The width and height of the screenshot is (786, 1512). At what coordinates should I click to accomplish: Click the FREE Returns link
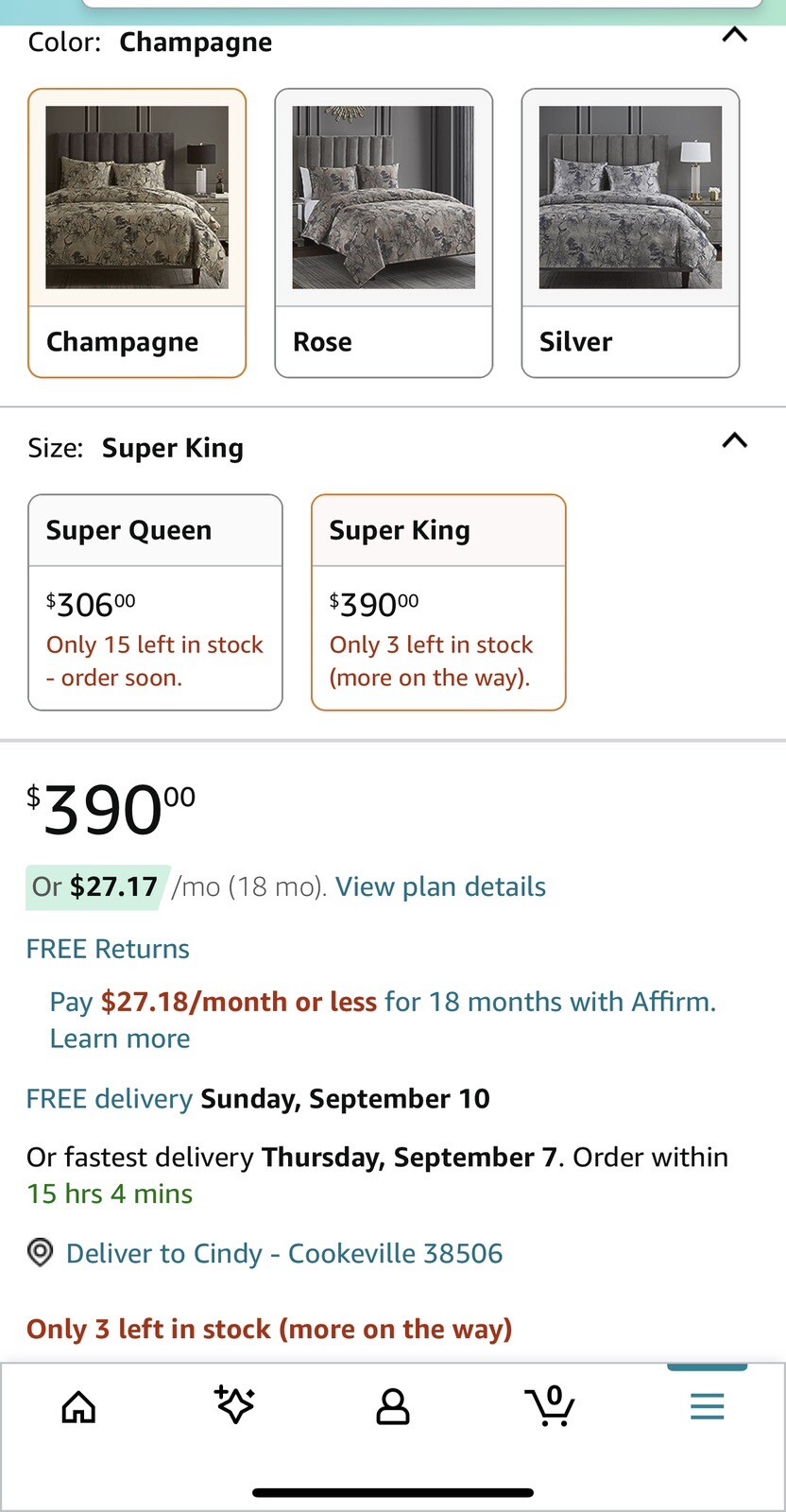[x=108, y=949]
